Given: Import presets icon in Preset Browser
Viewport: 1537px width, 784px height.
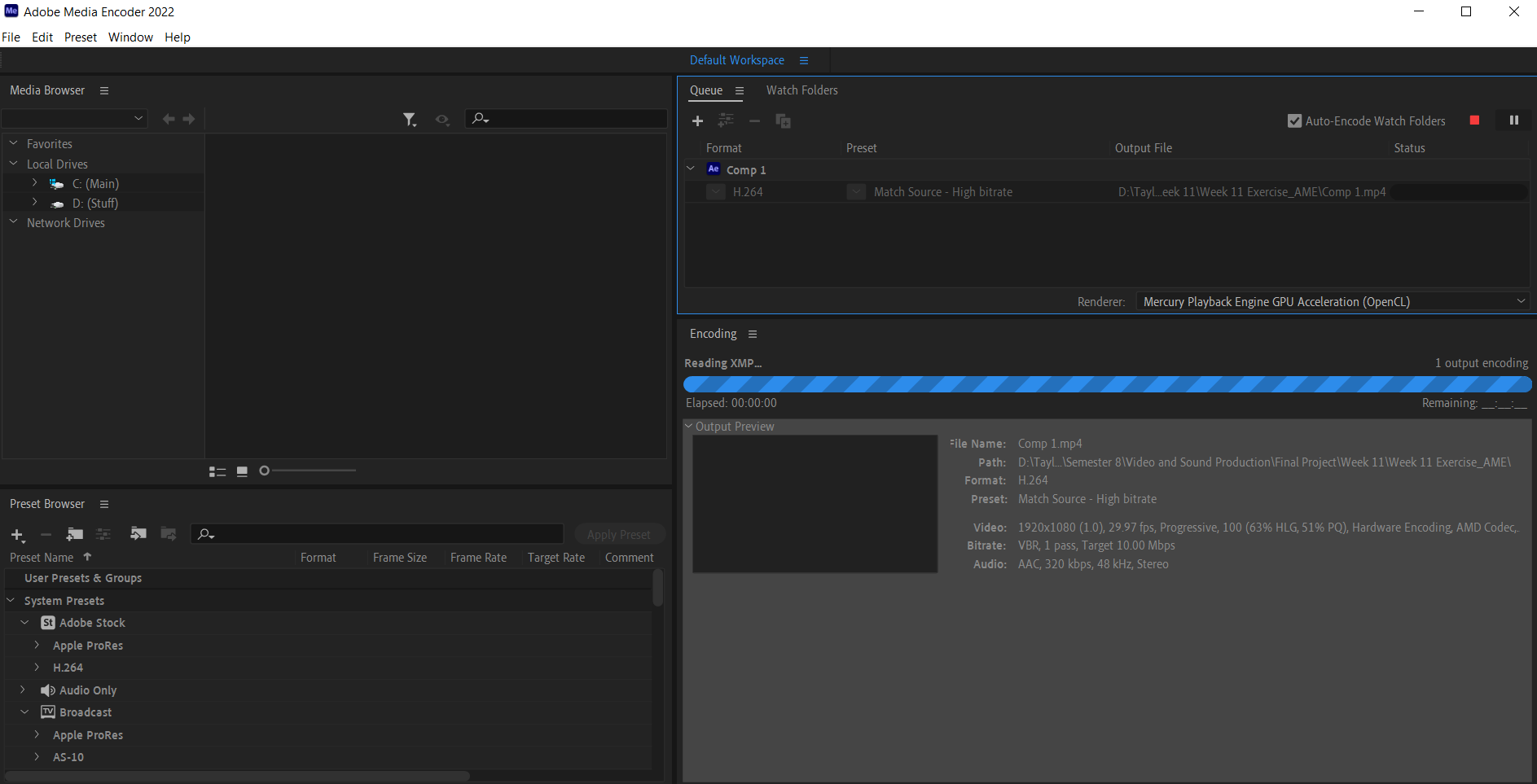Looking at the screenshot, I should pos(138,534).
